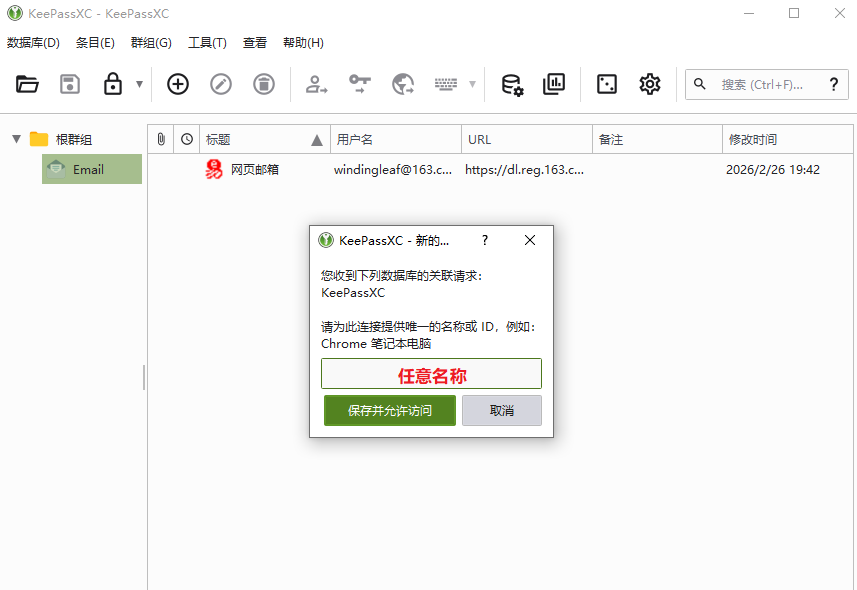Select the 根群组 root group

point(73,139)
